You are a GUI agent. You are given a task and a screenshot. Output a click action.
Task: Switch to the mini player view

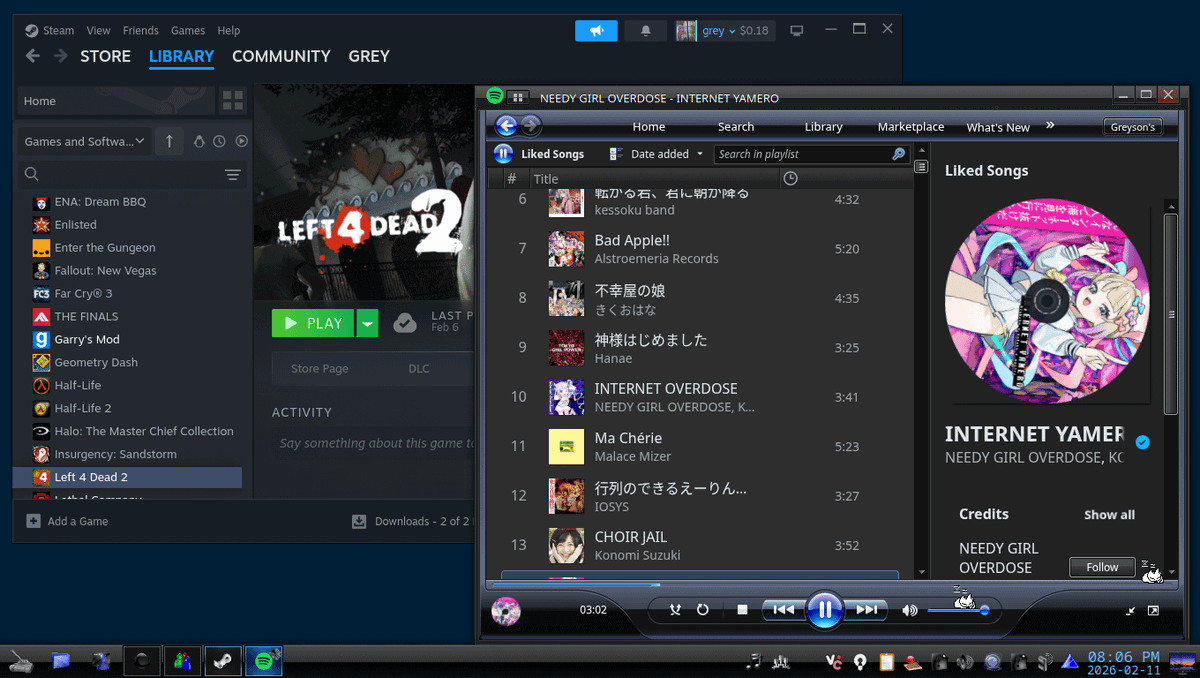(x=1131, y=610)
